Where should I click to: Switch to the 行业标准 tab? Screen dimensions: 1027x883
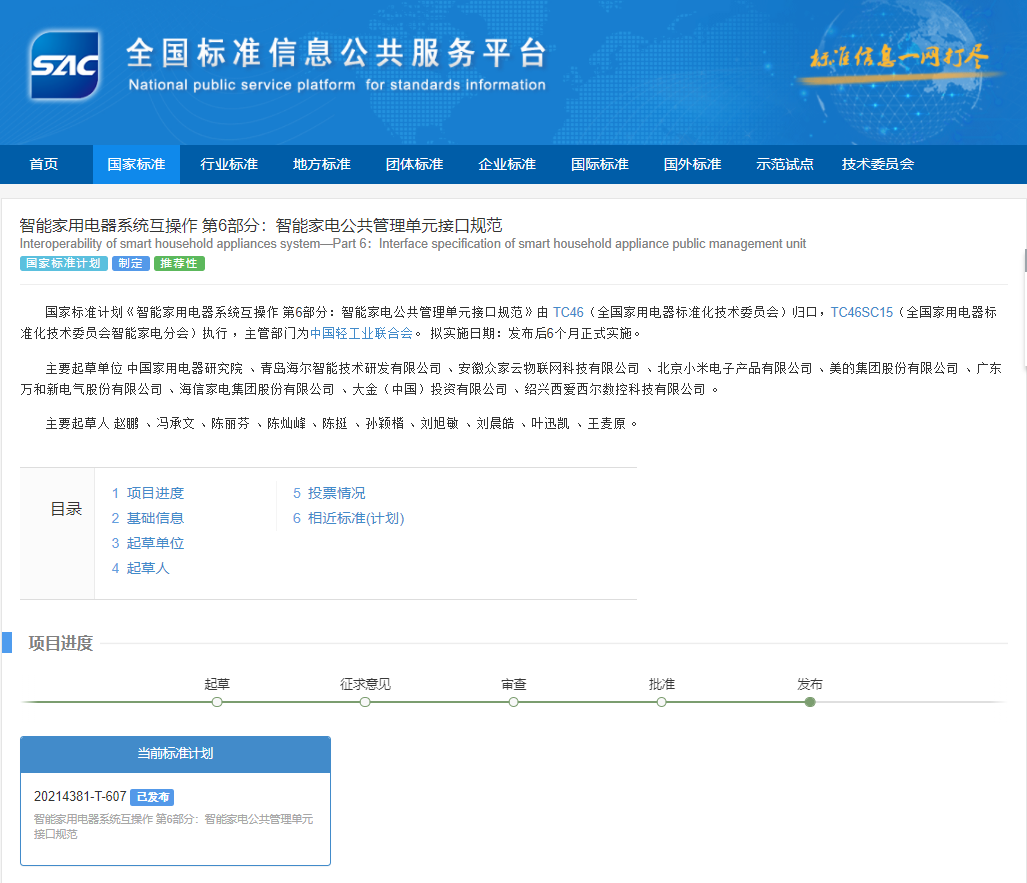pos(229,164)
